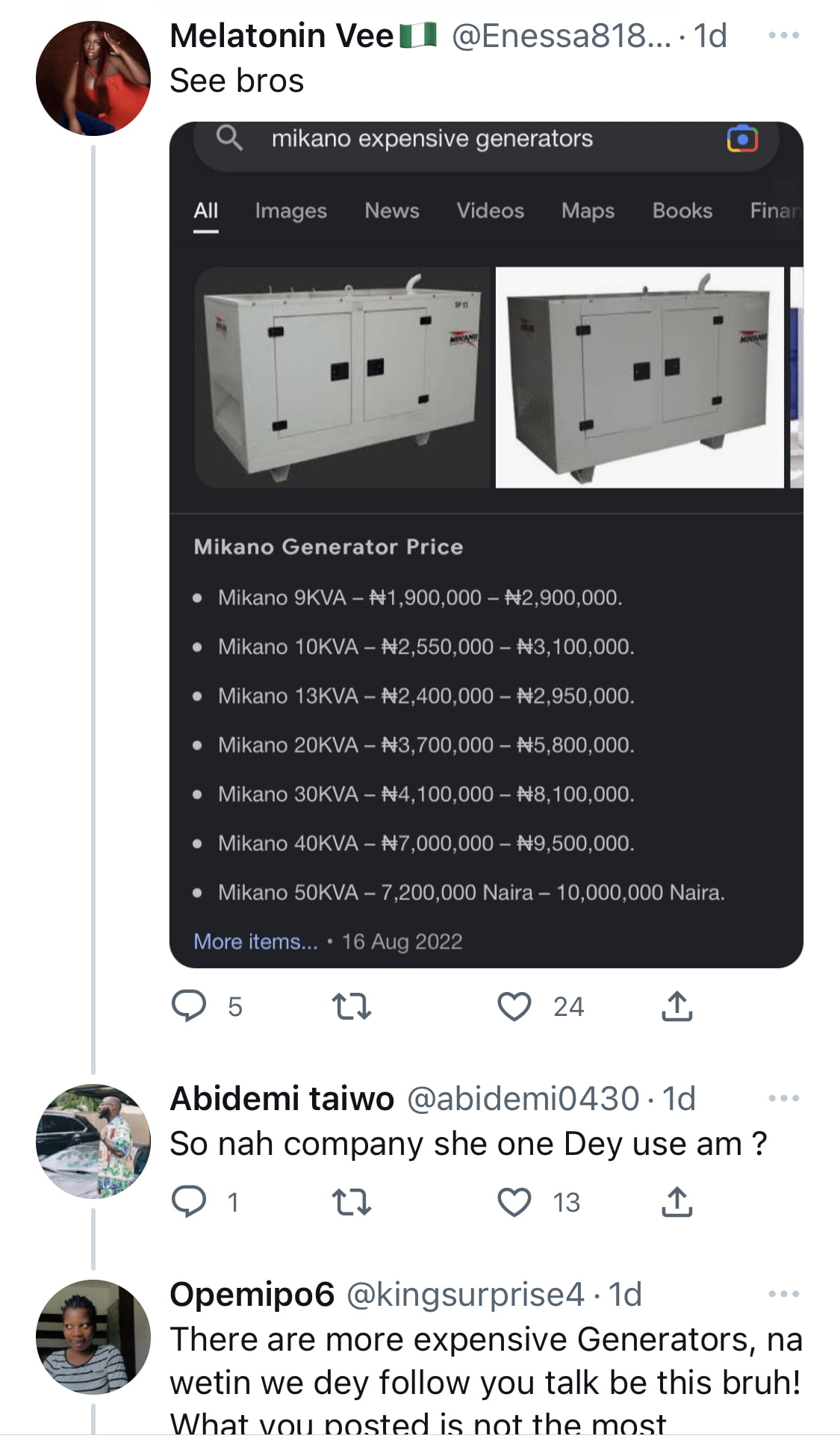This screenshot has height=1453, width=840.
Task: Share Abidemi taiwo's reply
Action: pyautogui.click(x=676, y=1201)
